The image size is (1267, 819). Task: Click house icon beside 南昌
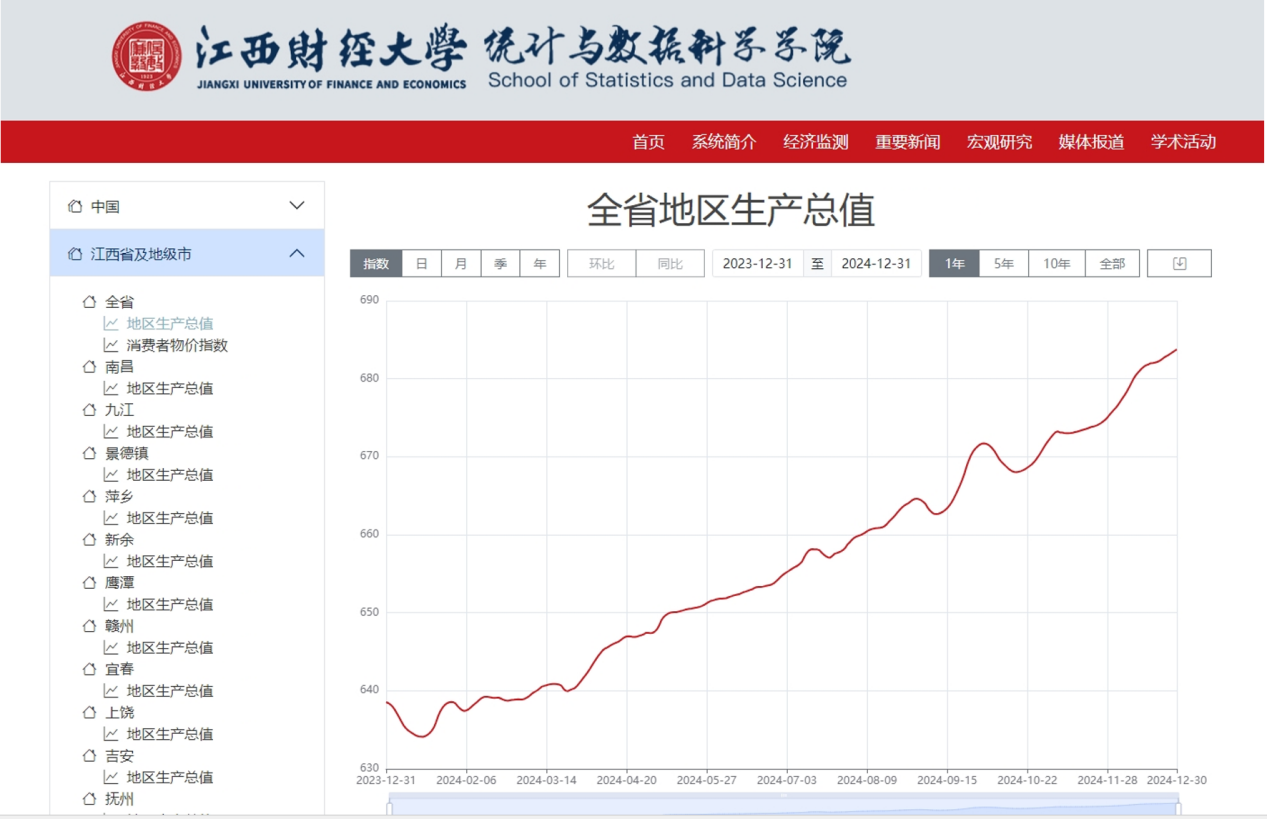tap(89, 367)
